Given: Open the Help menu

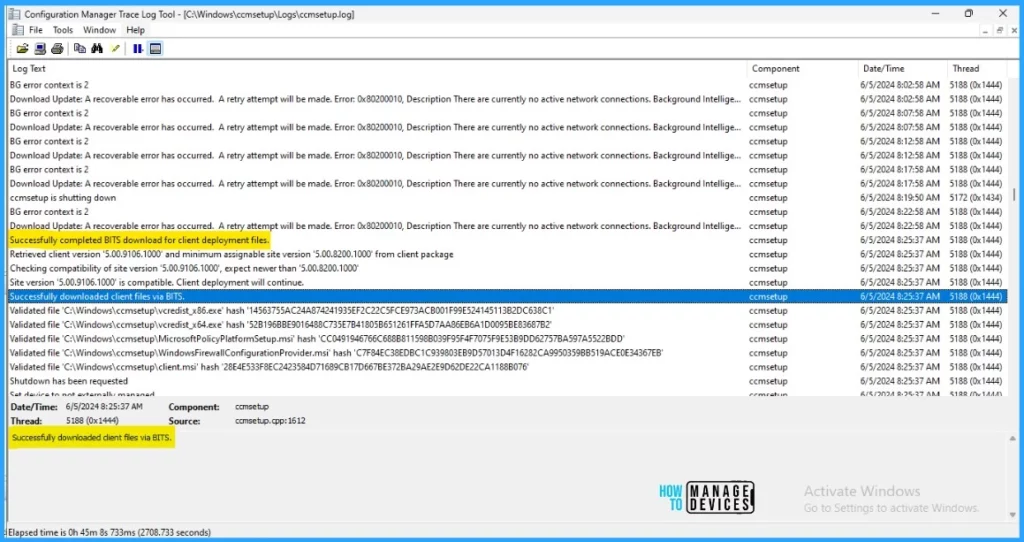Looking at the screenshot, I should [136, 30].
